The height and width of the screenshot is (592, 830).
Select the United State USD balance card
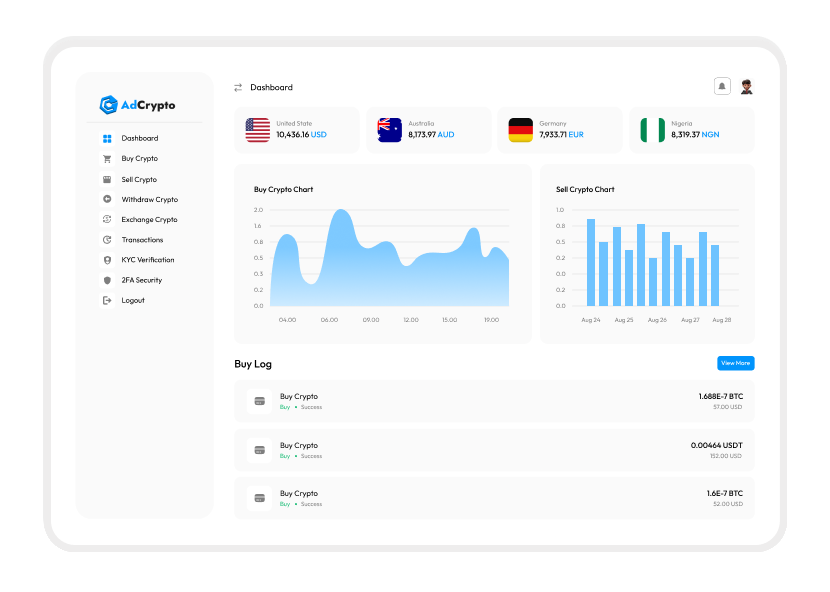click(296, 130)
